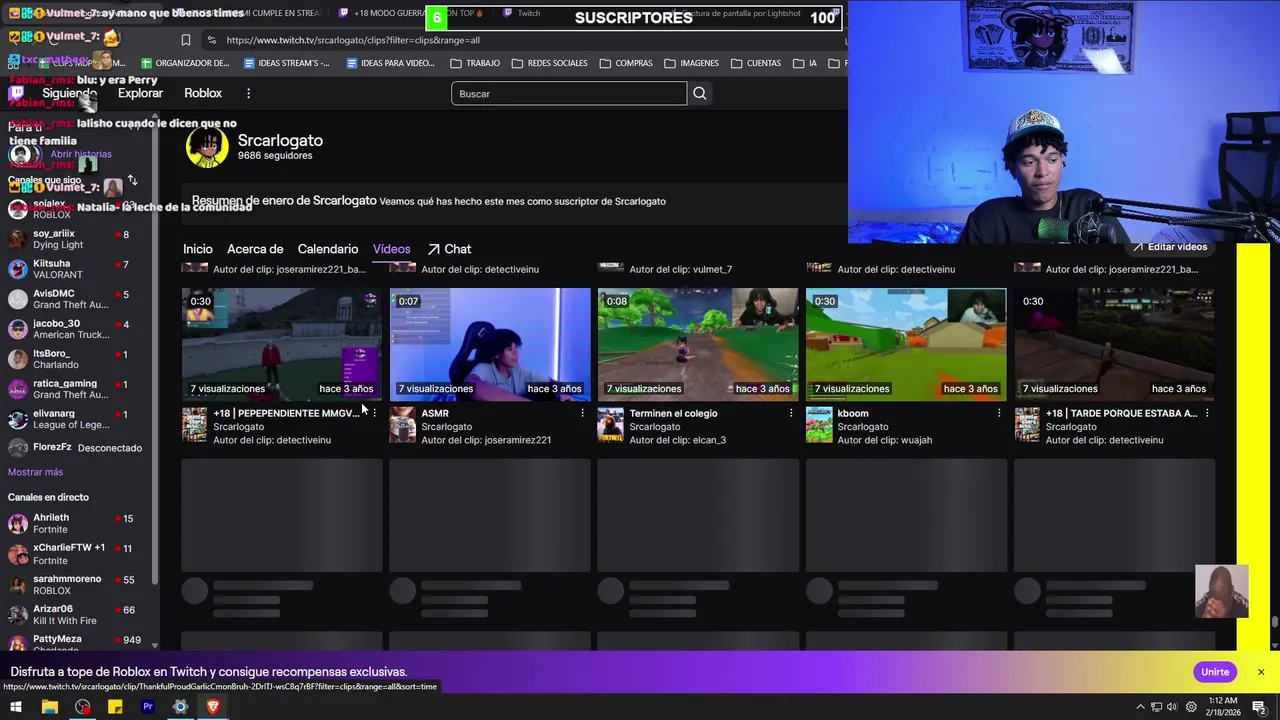Open options menu for the kboom clip
The height and width of the screenshot is (720, 1280).
(998, 413)
